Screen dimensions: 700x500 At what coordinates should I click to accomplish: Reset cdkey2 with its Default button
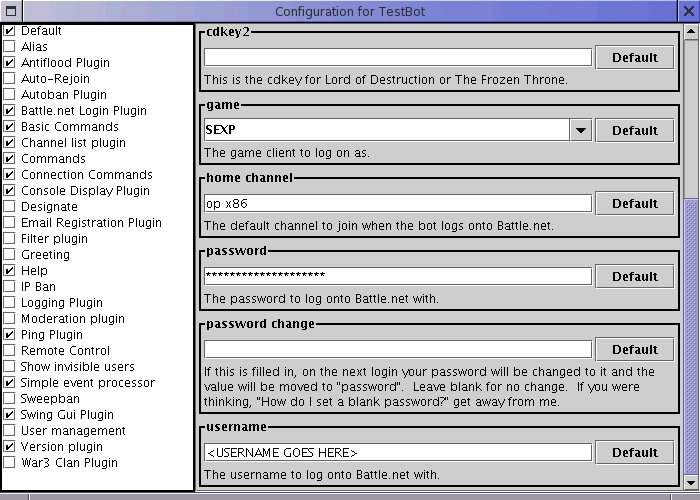click(634, 58)
